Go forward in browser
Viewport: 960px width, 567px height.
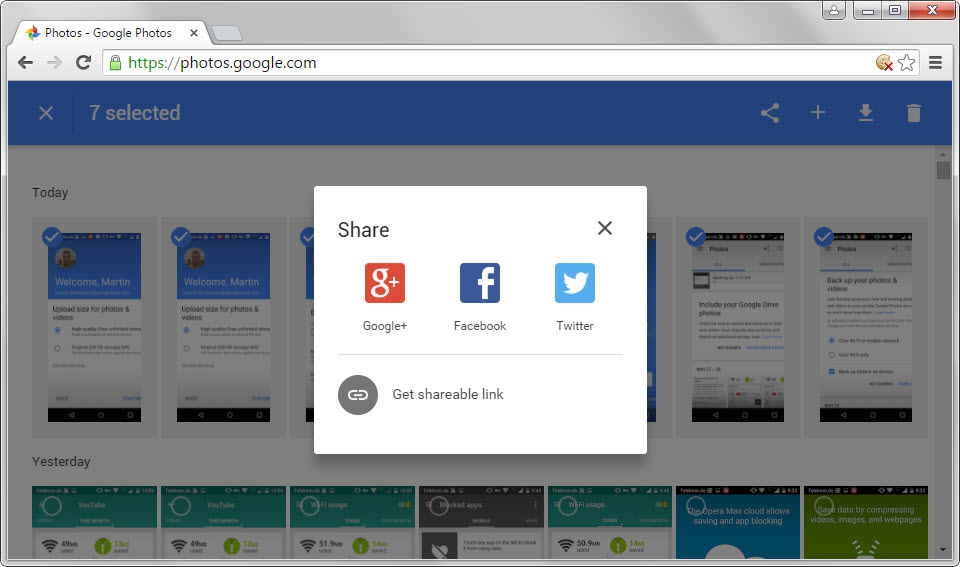tap(54, 62)
